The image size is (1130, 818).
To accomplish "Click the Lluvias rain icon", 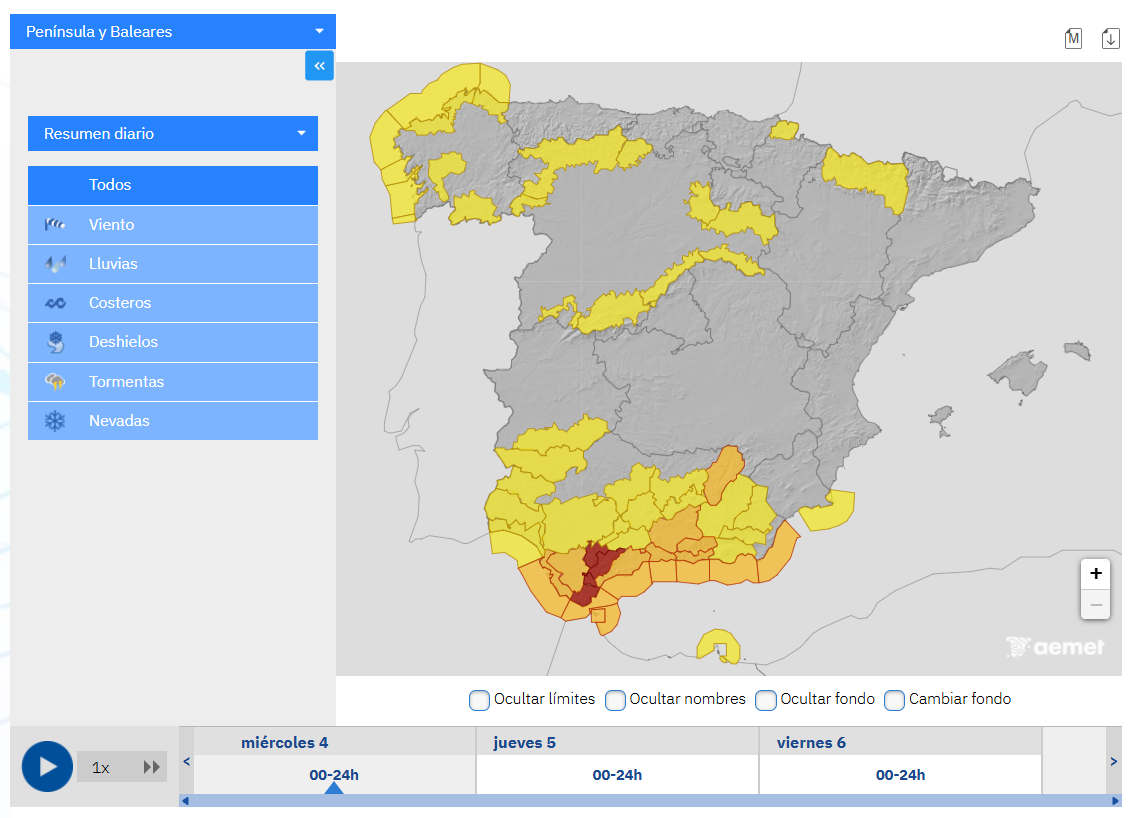I will [x=55, y=264].
